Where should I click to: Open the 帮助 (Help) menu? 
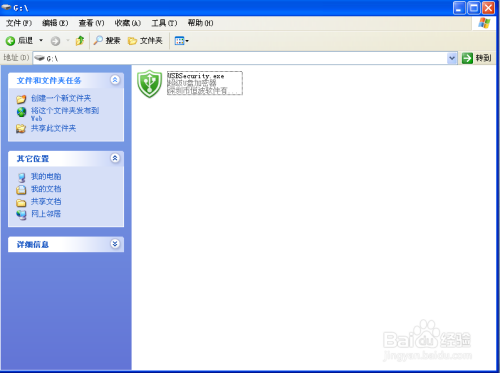click(200, 23)
